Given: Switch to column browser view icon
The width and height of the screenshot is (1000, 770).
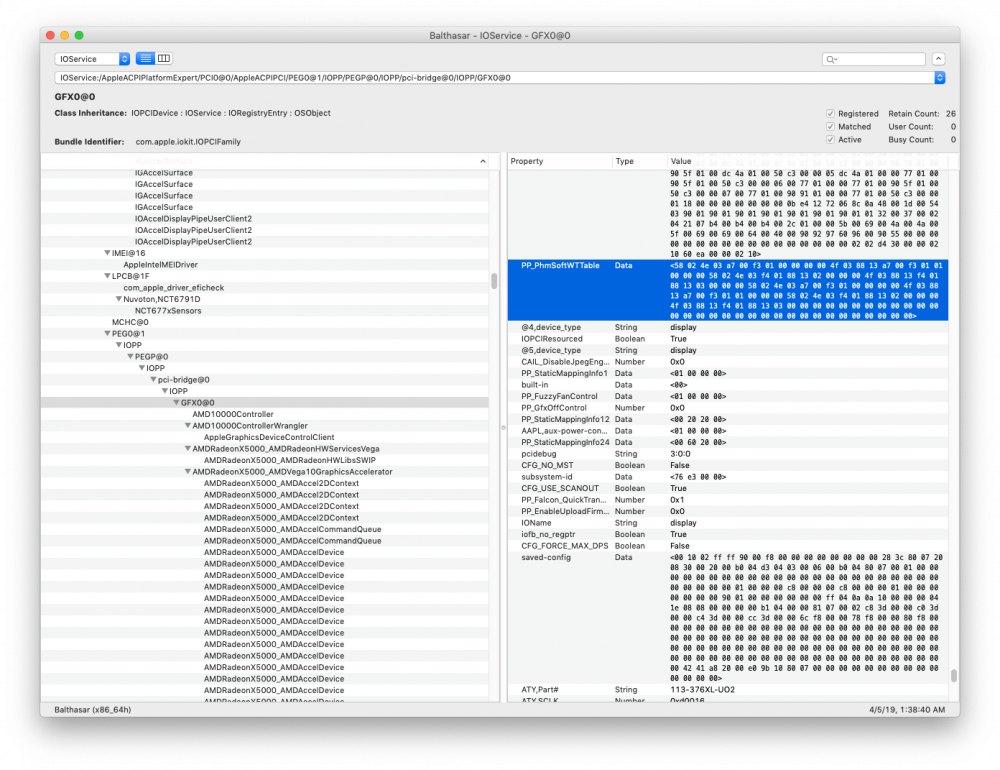Looking at the screenshot, I should (164, 59).
